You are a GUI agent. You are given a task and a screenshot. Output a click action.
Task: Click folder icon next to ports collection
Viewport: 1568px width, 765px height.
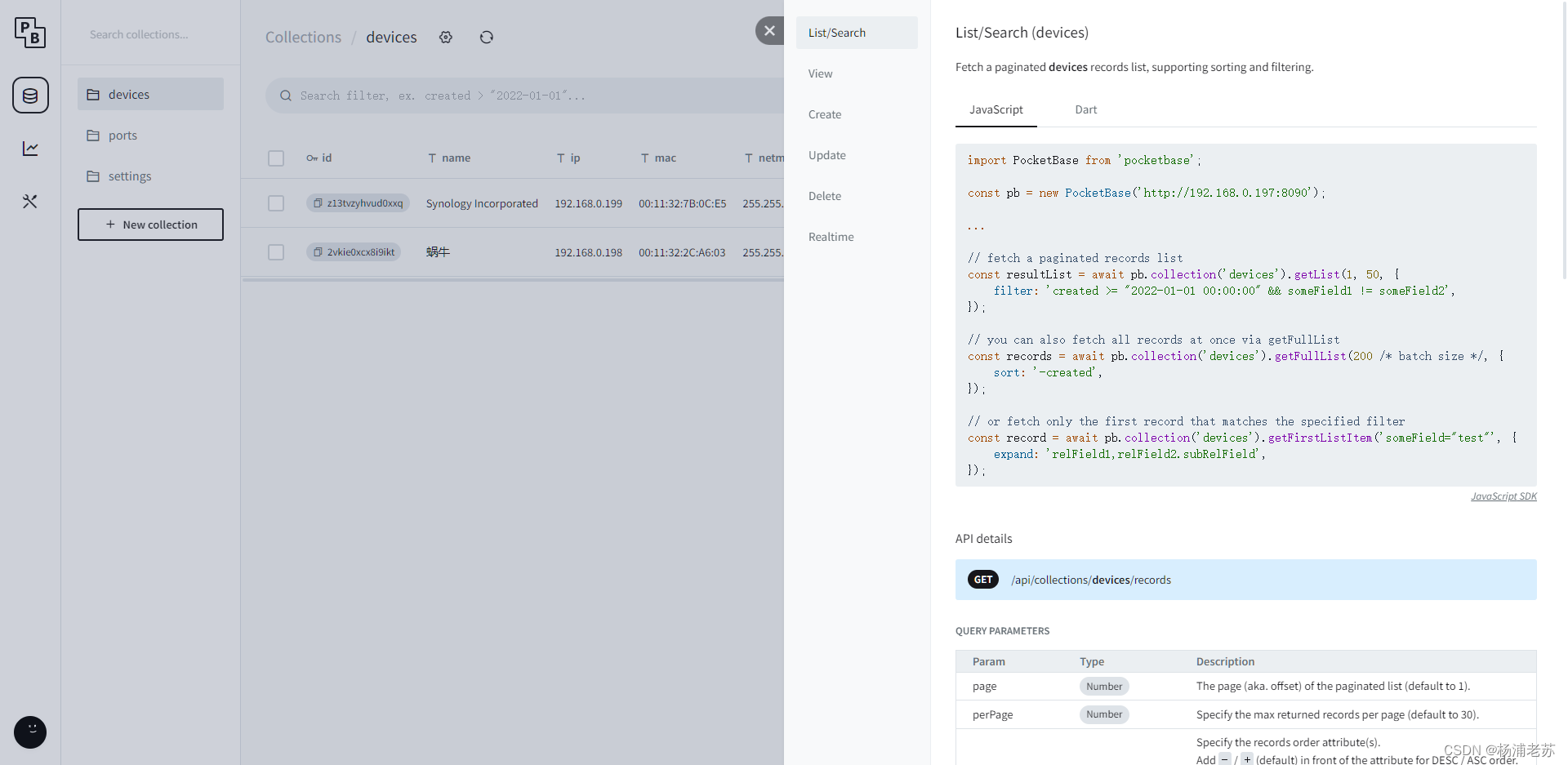click(93, 136)
